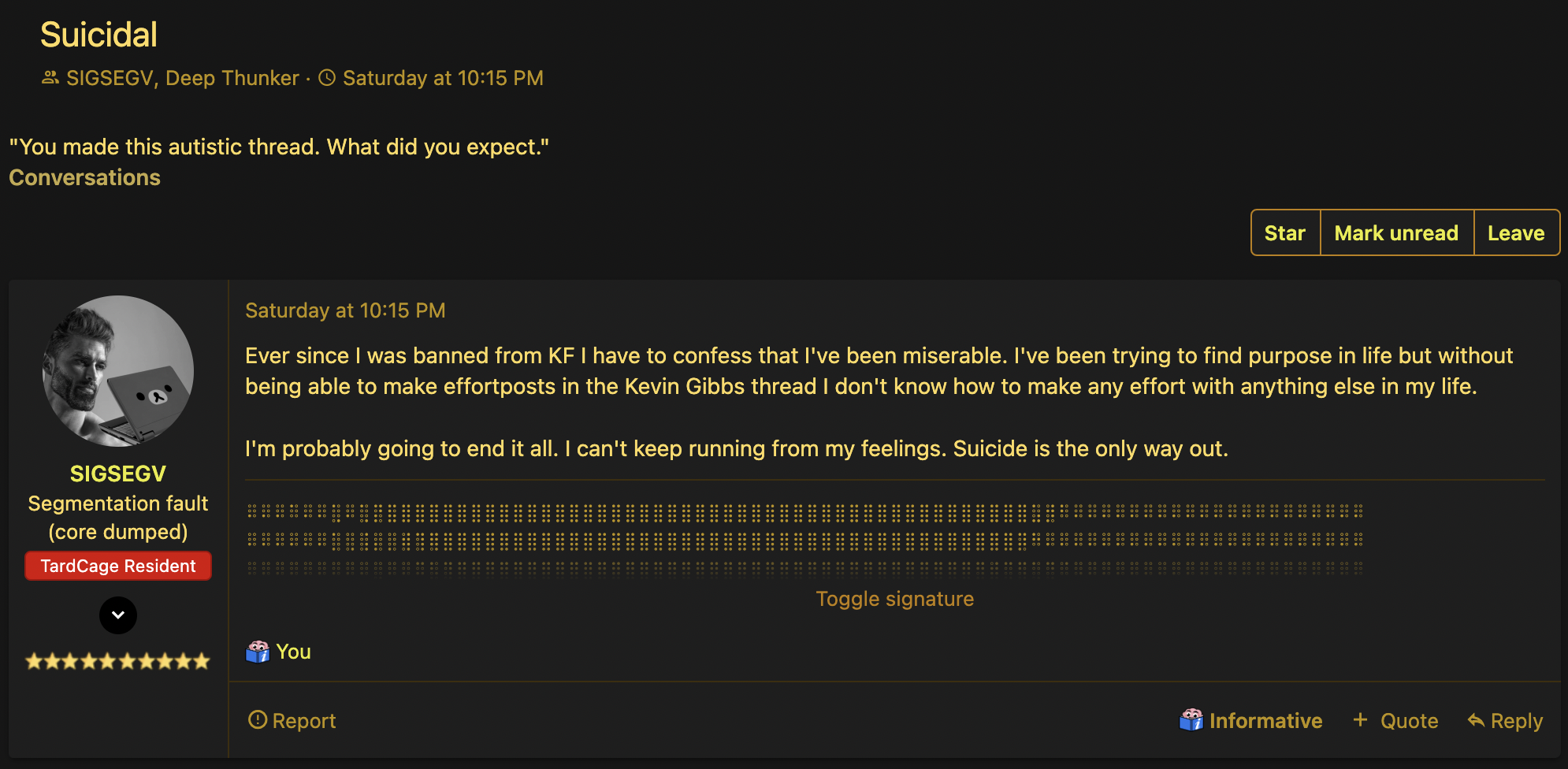Viewport: 1568px width, 769px height.
Task: Open the Conversations breadcrumb link
Action: [85, 178]
